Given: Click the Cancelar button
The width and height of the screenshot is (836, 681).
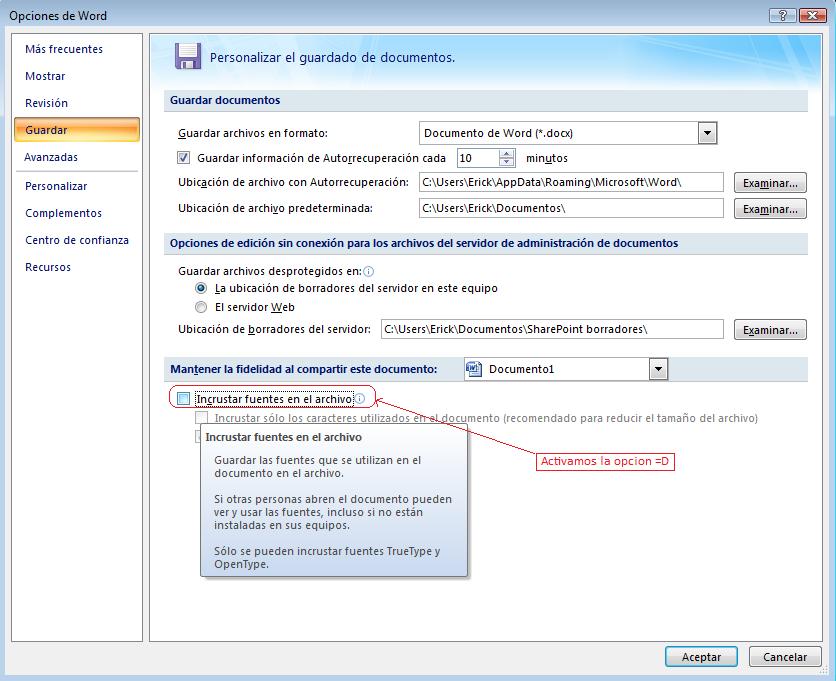Looking at the screenshot, I should point(785,657).
